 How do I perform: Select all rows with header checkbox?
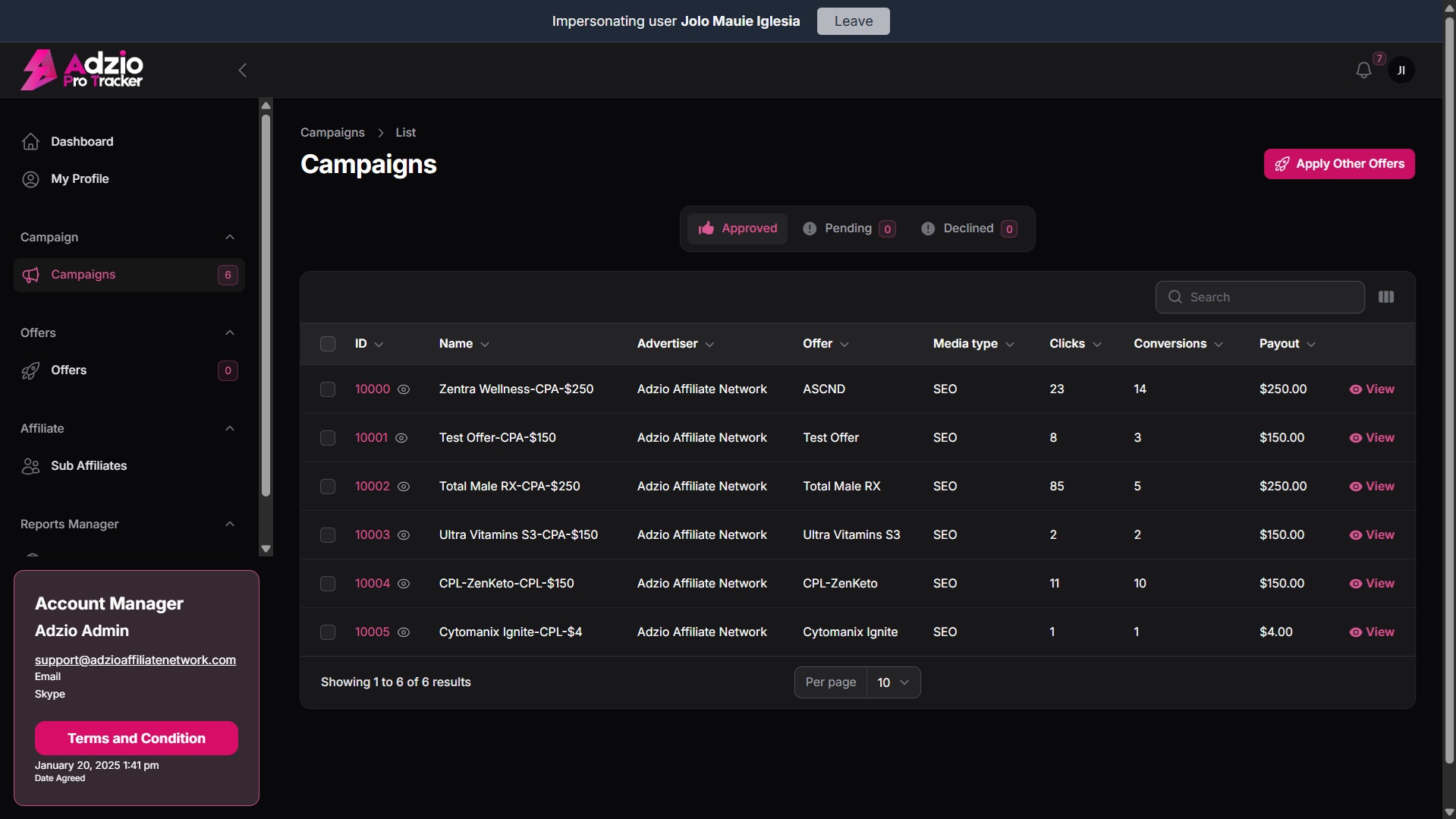328,344
